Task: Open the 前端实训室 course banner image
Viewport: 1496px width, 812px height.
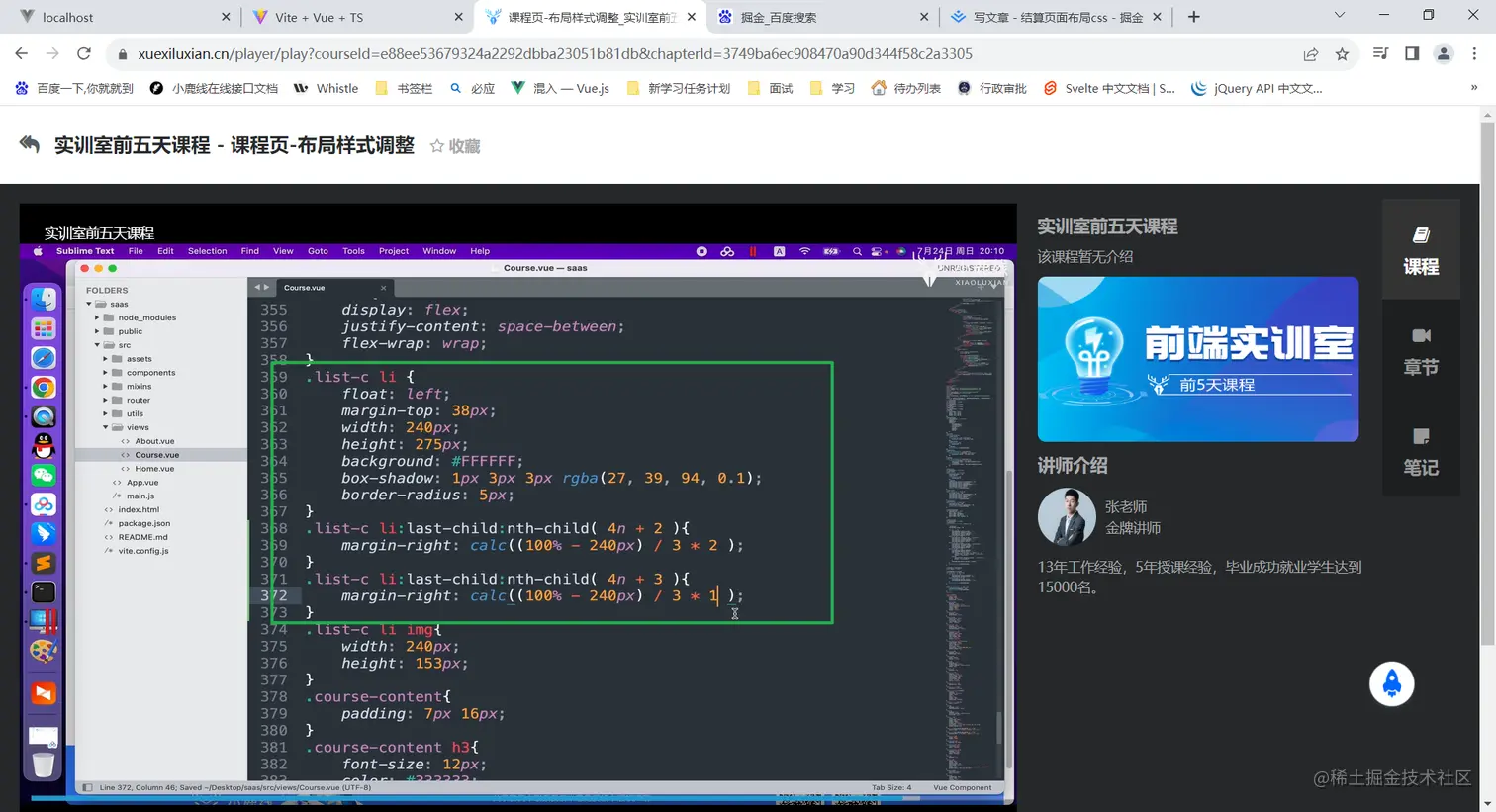Action: [1197, 359]
